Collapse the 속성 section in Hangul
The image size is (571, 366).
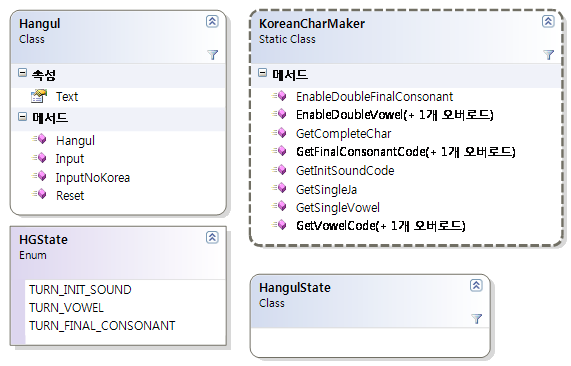click(22, 73)
